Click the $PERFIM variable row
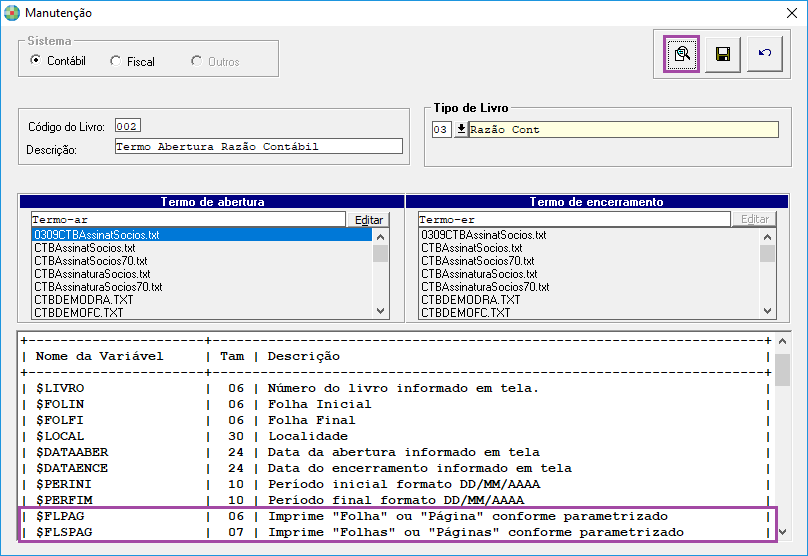The width and height of the screenshot is (808, 556). point(396,500)
